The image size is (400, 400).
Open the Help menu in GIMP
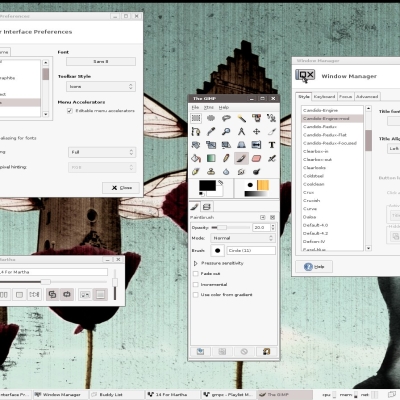point(224,107)
